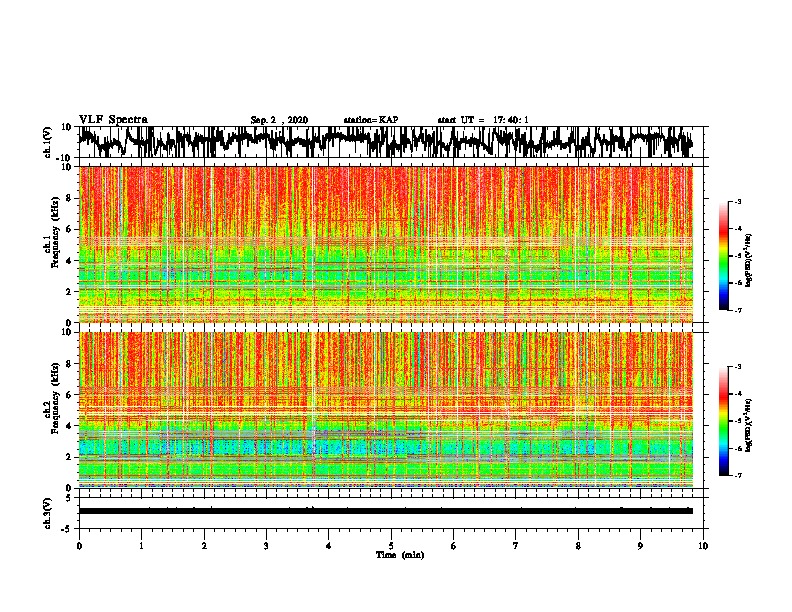Click the "2" kHz tick label of ch.2 spectrogram
The image size is (792, 612).
[69, 457]
